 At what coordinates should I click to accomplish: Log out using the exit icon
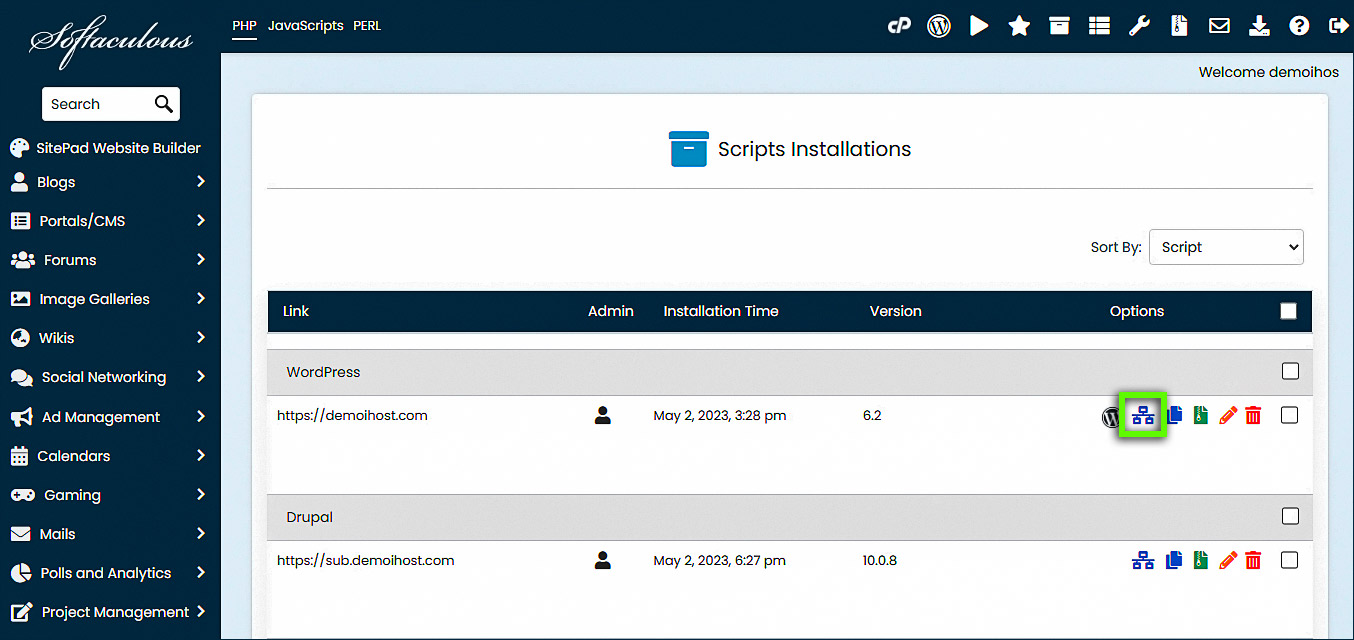[x=1339, y=25]
